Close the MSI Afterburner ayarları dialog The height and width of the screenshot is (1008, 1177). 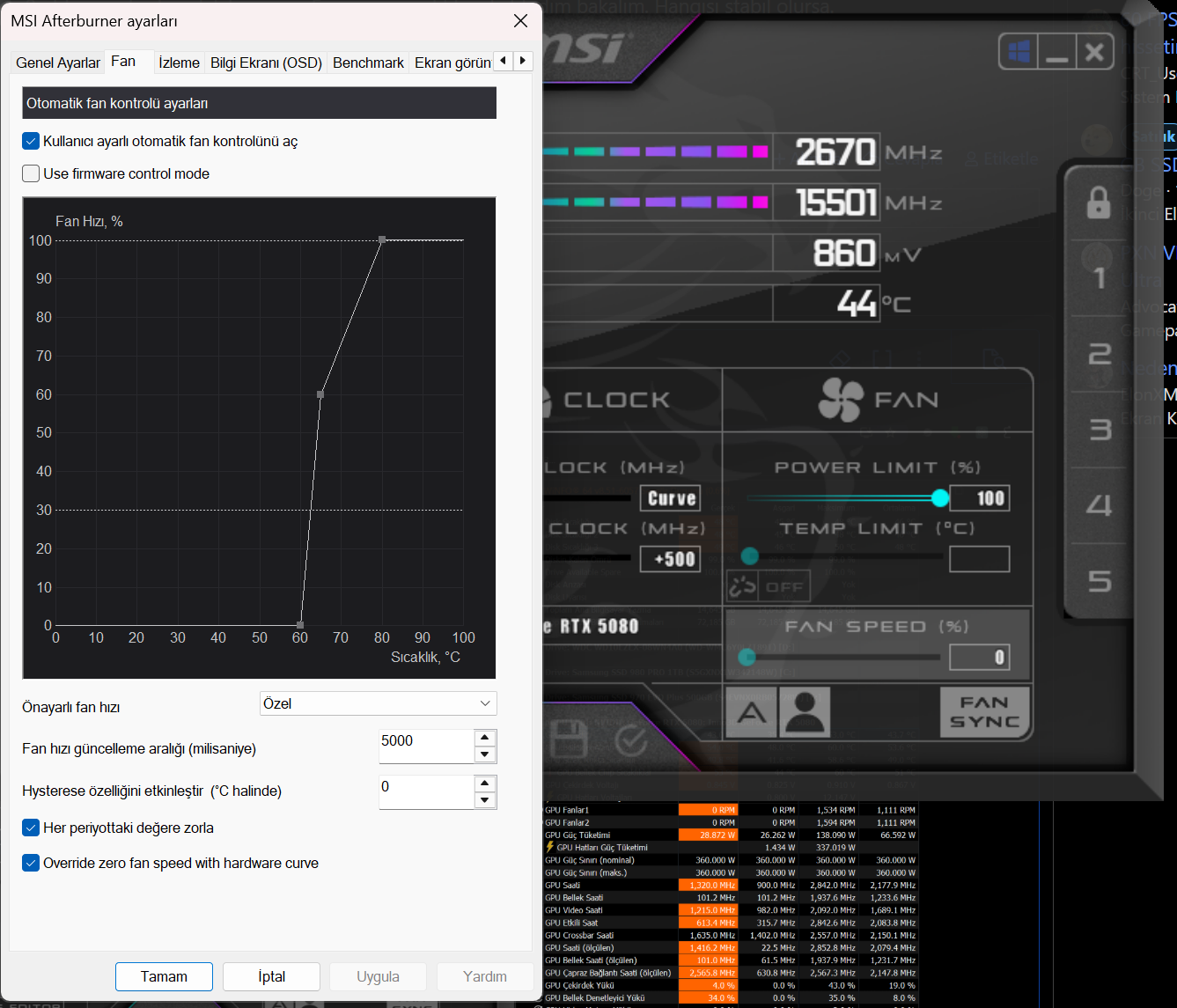coord(520,21)
